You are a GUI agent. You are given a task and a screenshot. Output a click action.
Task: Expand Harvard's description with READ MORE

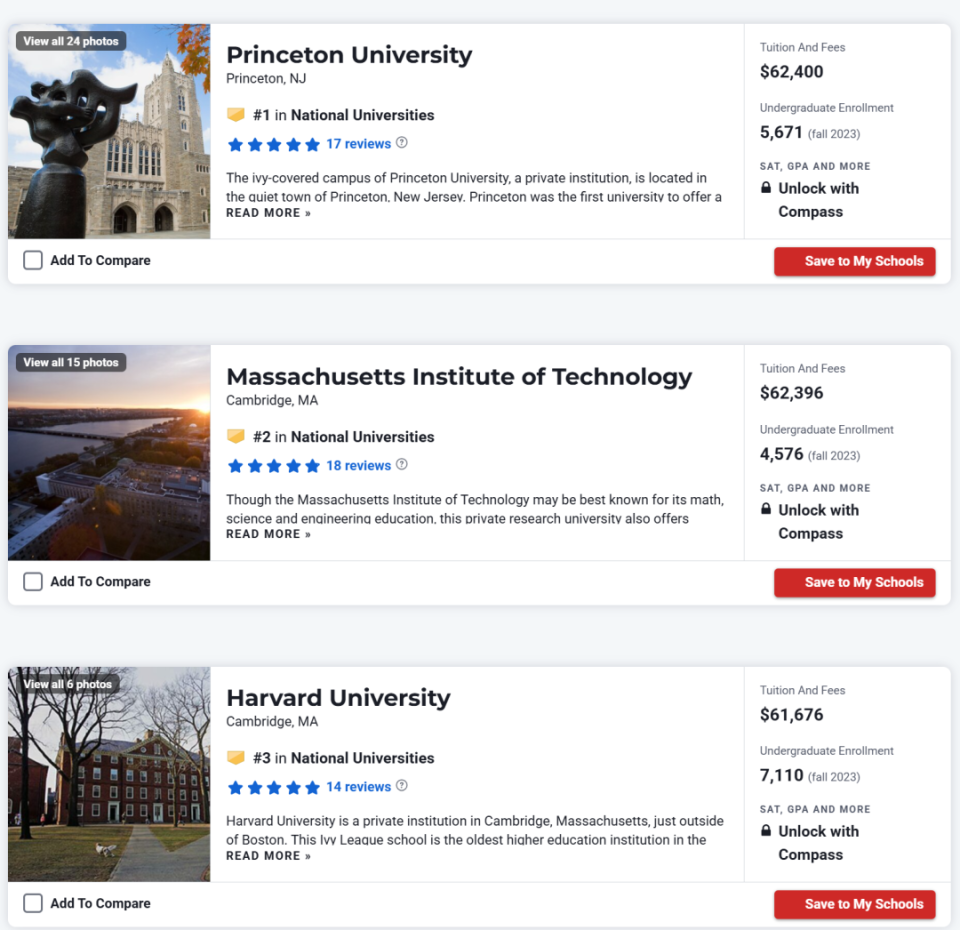pos(268,856)
